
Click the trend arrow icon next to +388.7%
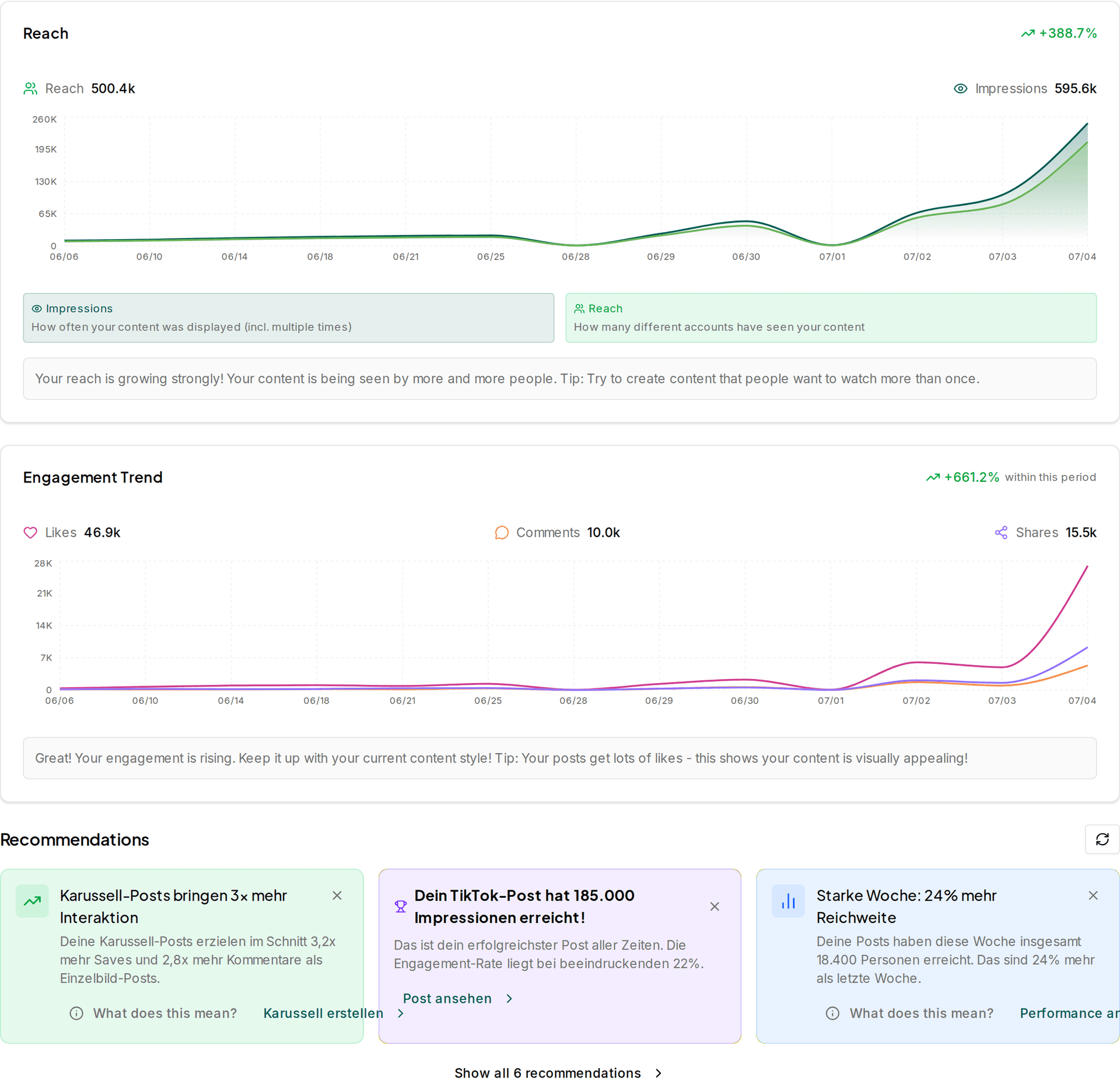click(1028, 33)
